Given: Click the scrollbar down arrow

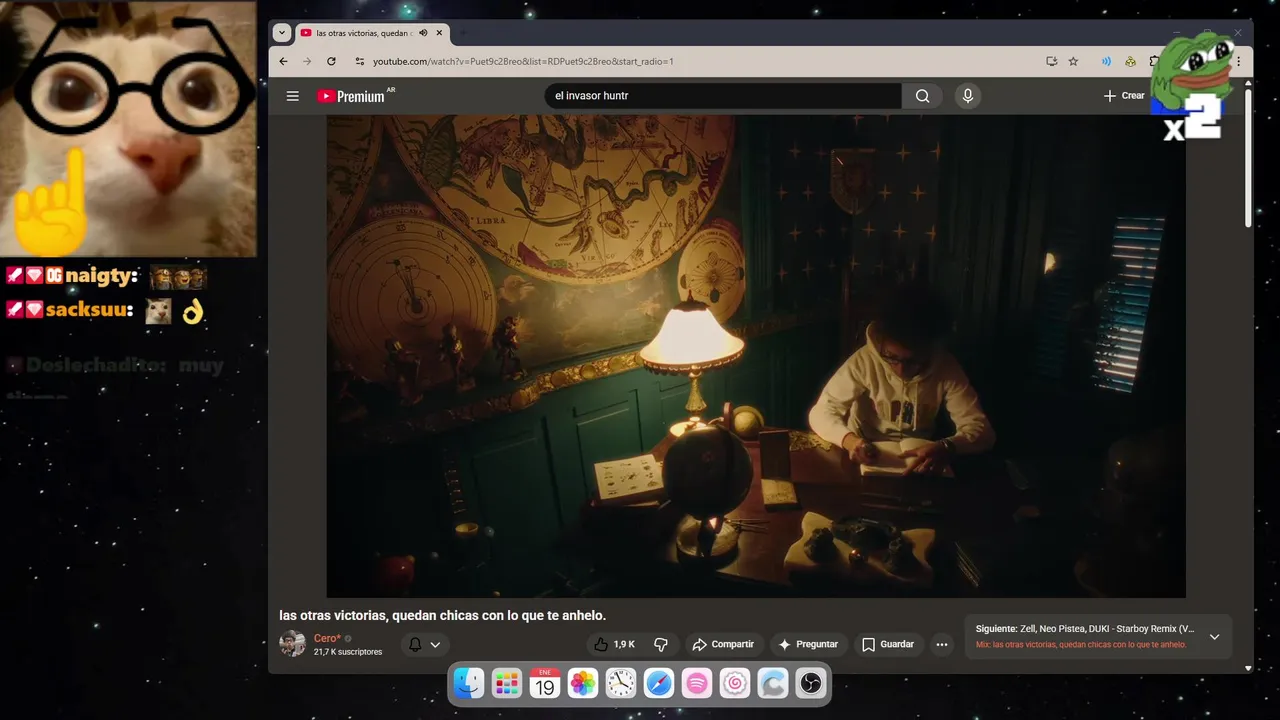Looking at the screenshot, I should (1248, 667).
